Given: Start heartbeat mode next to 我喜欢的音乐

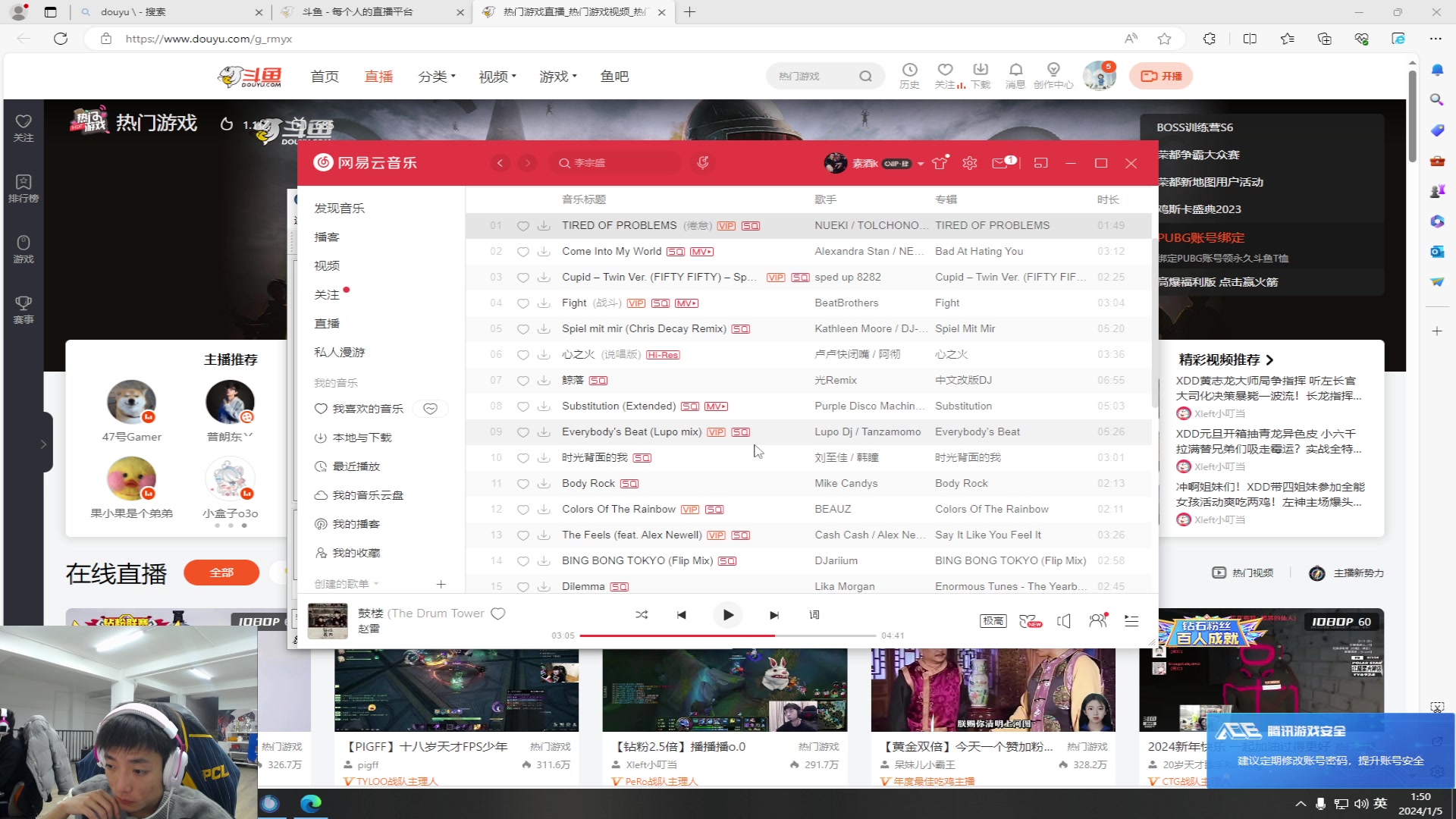Looking at the screenshot, I should 431,409.
